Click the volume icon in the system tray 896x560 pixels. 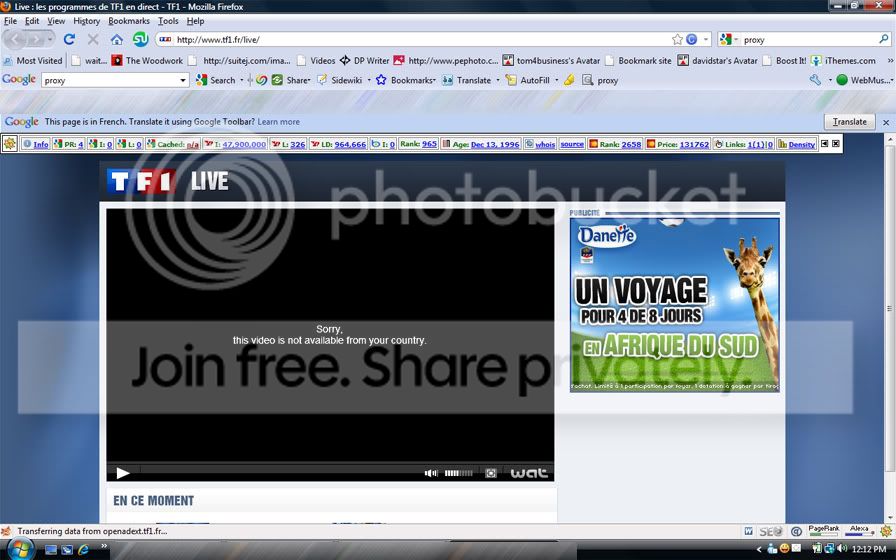[842, 549]
